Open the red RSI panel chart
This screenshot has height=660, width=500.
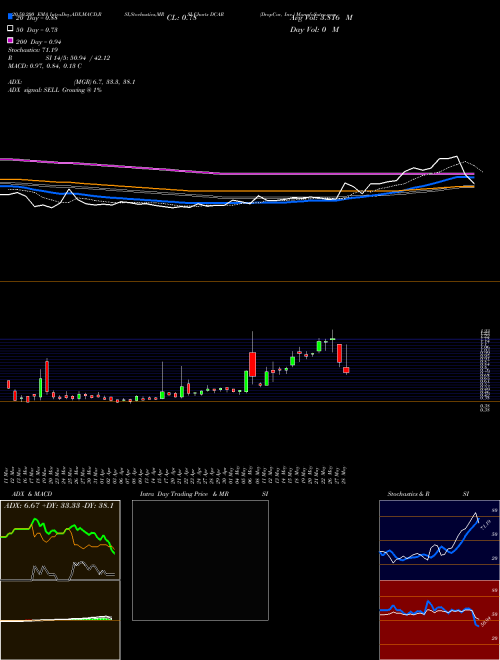click(x=439, y=620)
